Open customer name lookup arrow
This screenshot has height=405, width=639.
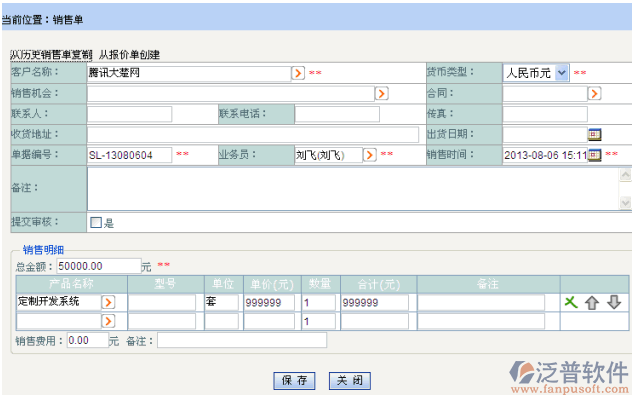(x=297, y=73)
